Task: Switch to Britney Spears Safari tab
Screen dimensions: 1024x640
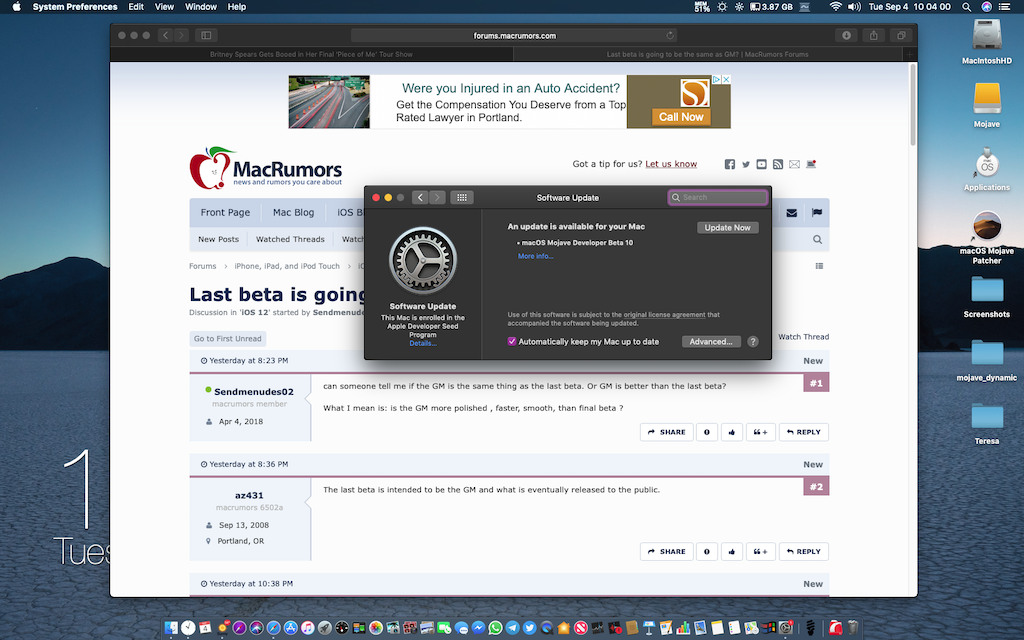Action: [312, 54]
